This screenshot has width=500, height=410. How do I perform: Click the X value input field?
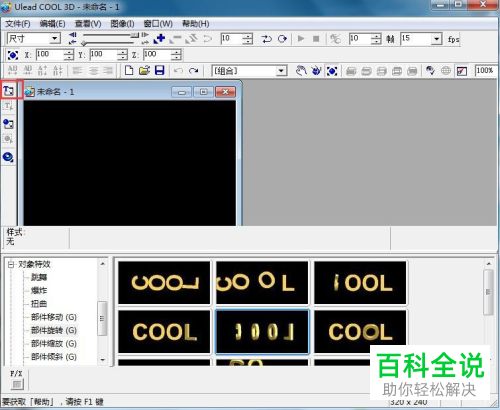tap(49, 55)
